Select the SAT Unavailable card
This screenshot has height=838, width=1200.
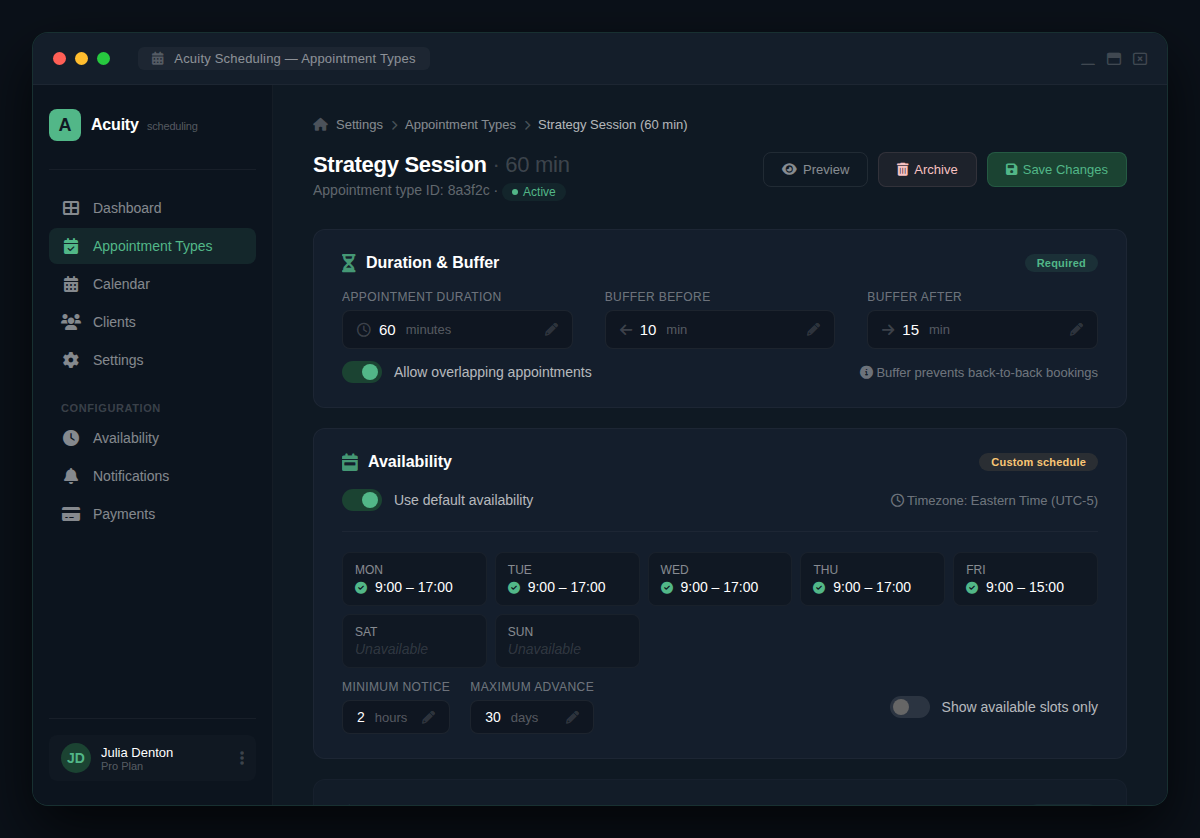[x=414, y=641]
